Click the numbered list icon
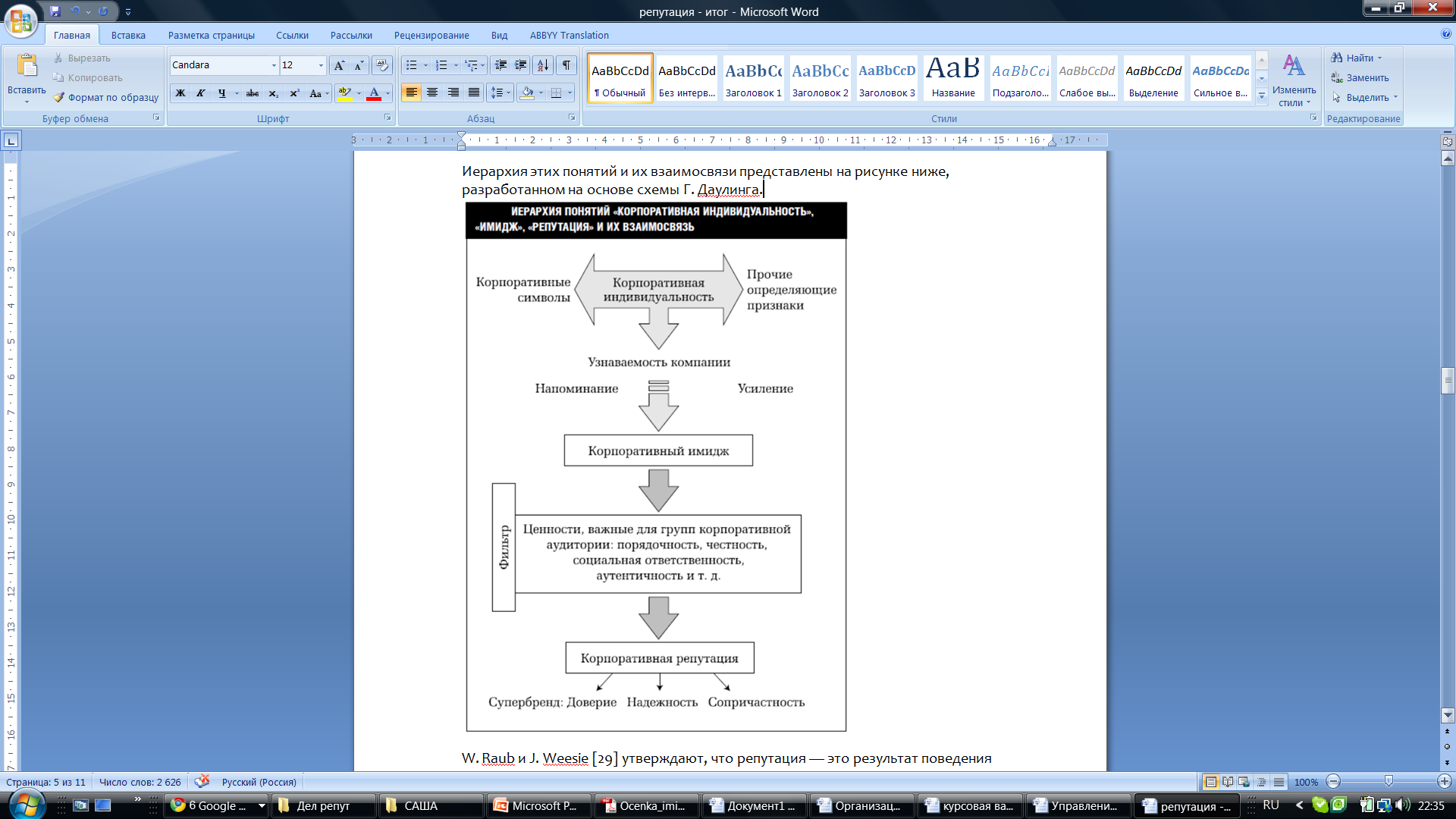The height and width of the screenshot is (819, 1456). click(441, 65)
